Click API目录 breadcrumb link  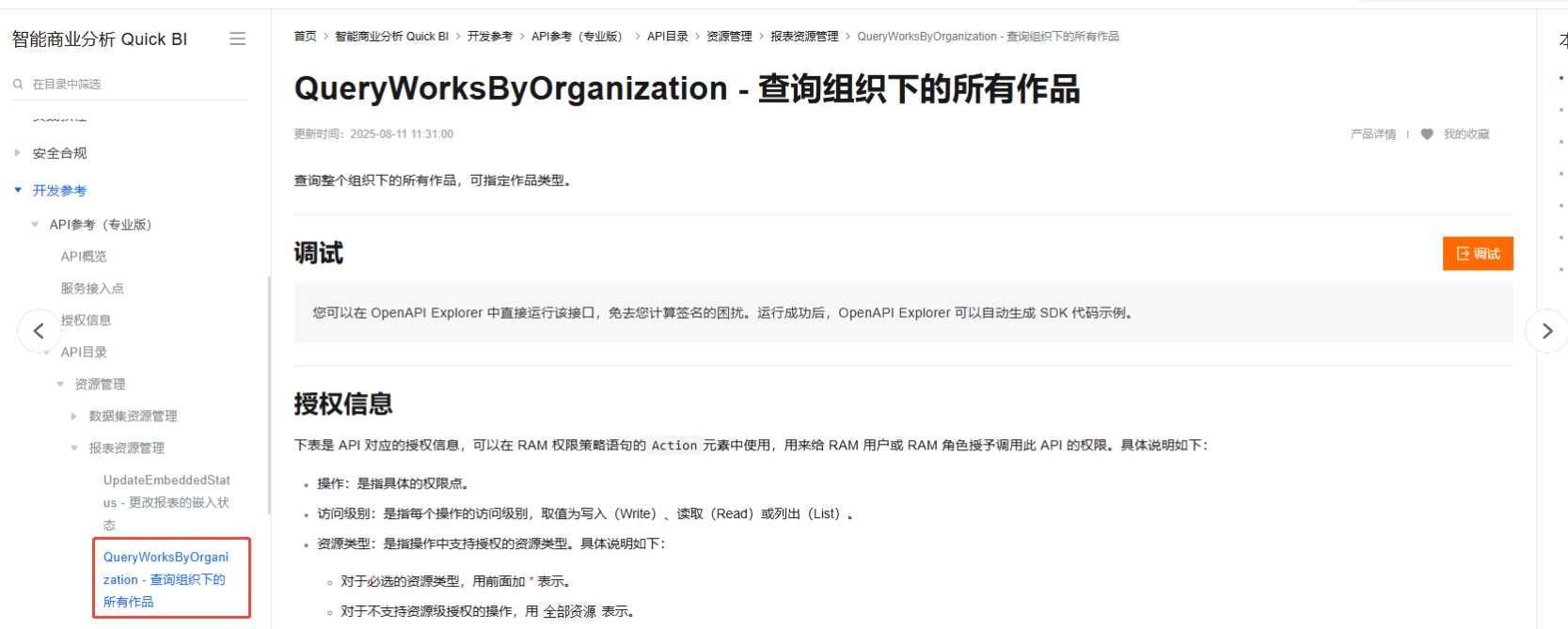(667, 37)
